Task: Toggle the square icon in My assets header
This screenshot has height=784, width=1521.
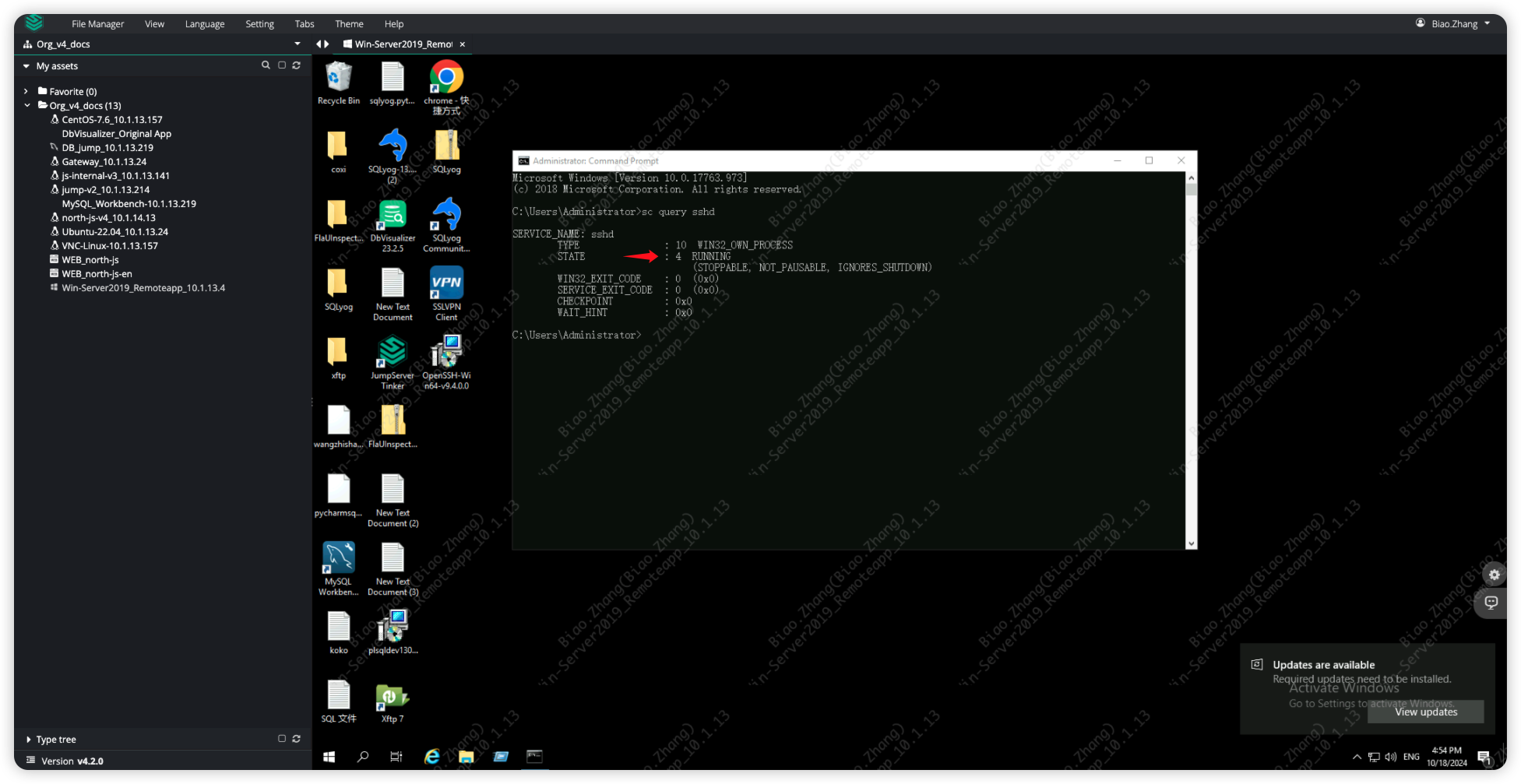Action: click(x=282, y=65)
